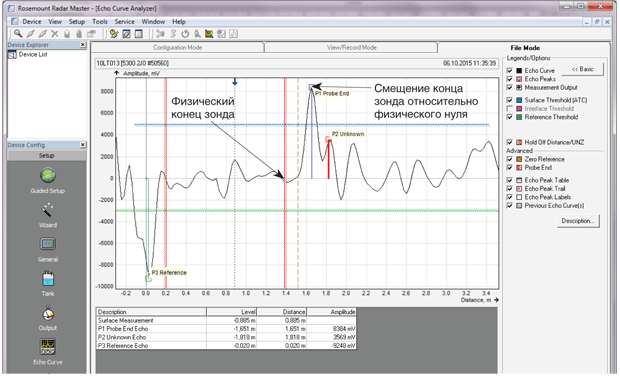Image resolution: width=620 pixels, height=377 pixels.
Task: Select the P1 Probe End Echo row
Action: coord(226,329)
